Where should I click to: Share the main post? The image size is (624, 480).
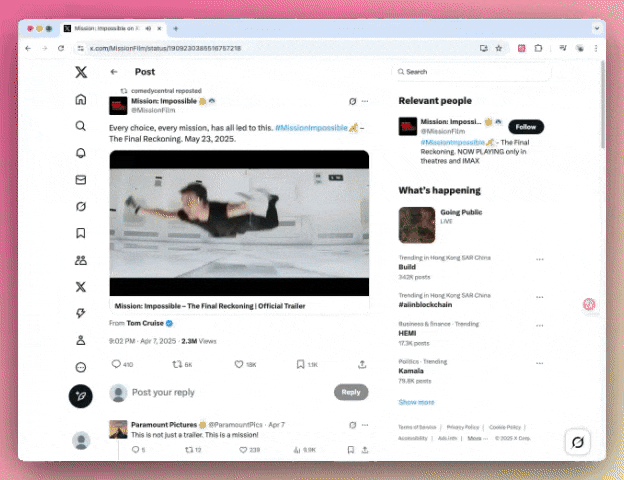click(x=362, y=364)
